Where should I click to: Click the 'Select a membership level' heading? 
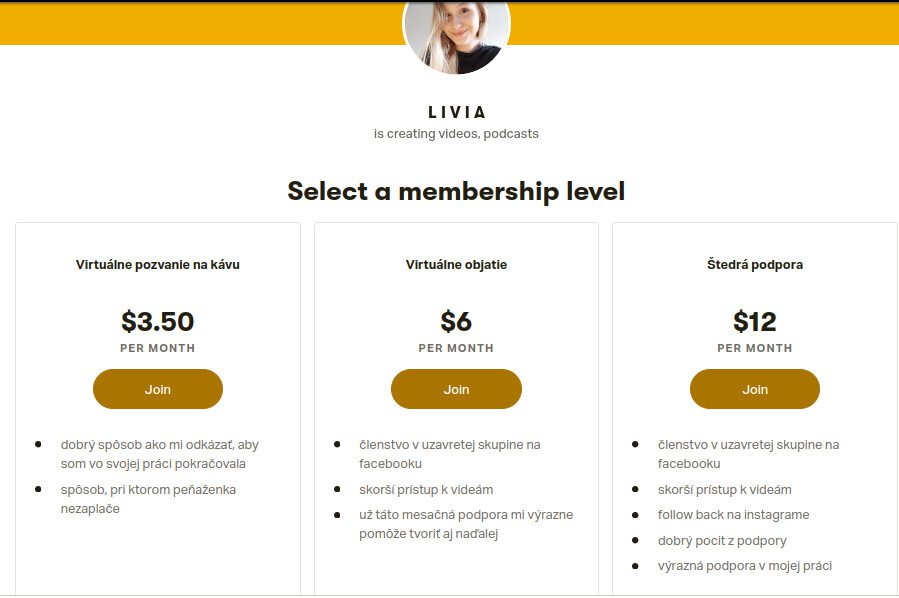click(456, 191)
